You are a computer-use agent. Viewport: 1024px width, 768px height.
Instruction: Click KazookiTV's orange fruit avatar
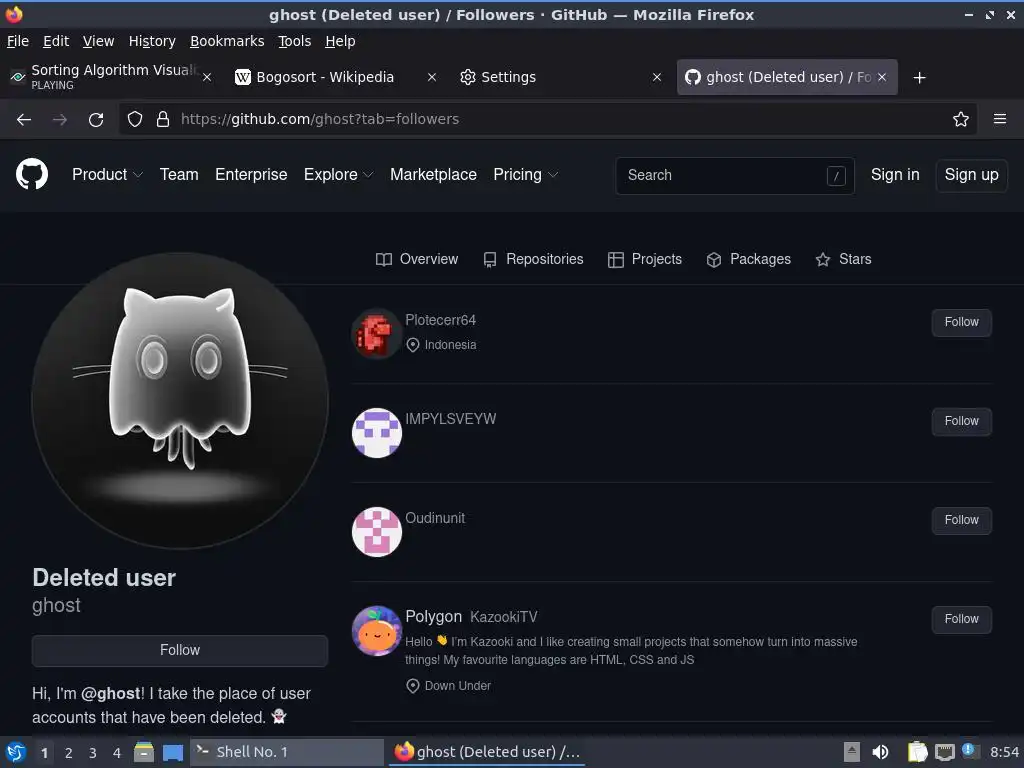tap(377, 631)
